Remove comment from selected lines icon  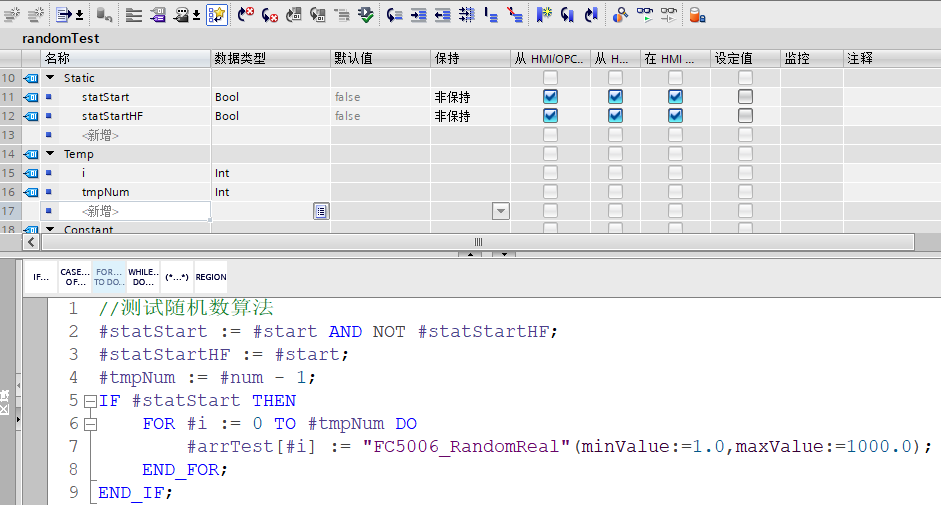(515, 14)
